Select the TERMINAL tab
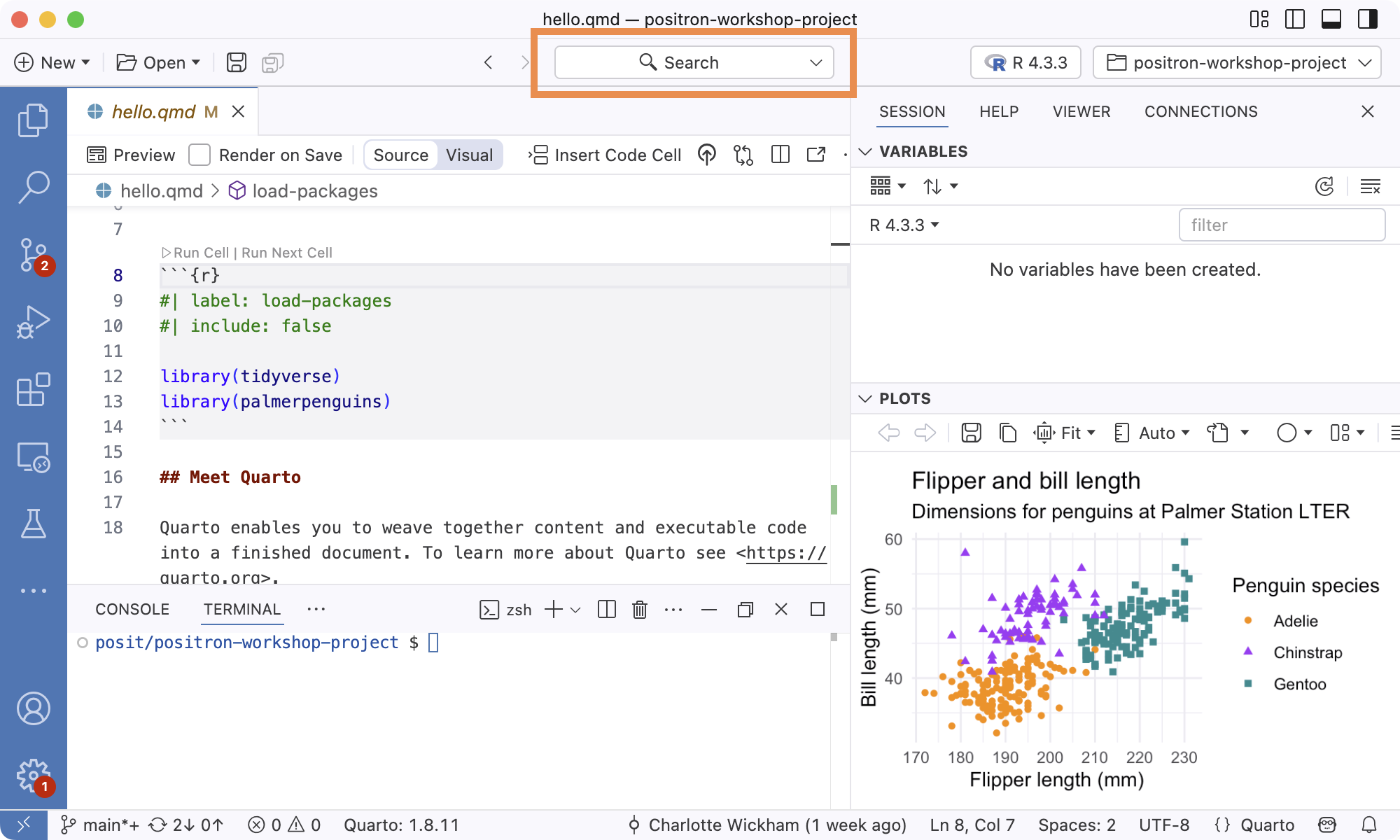Image resolution: width=1400 pixels, height=840 pixels. click(242, 610)
